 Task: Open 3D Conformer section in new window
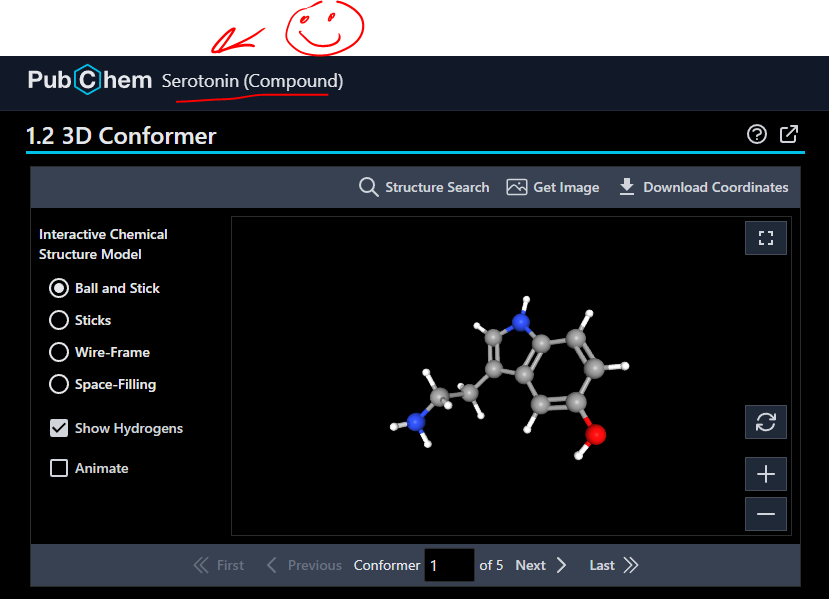[789, 134]
